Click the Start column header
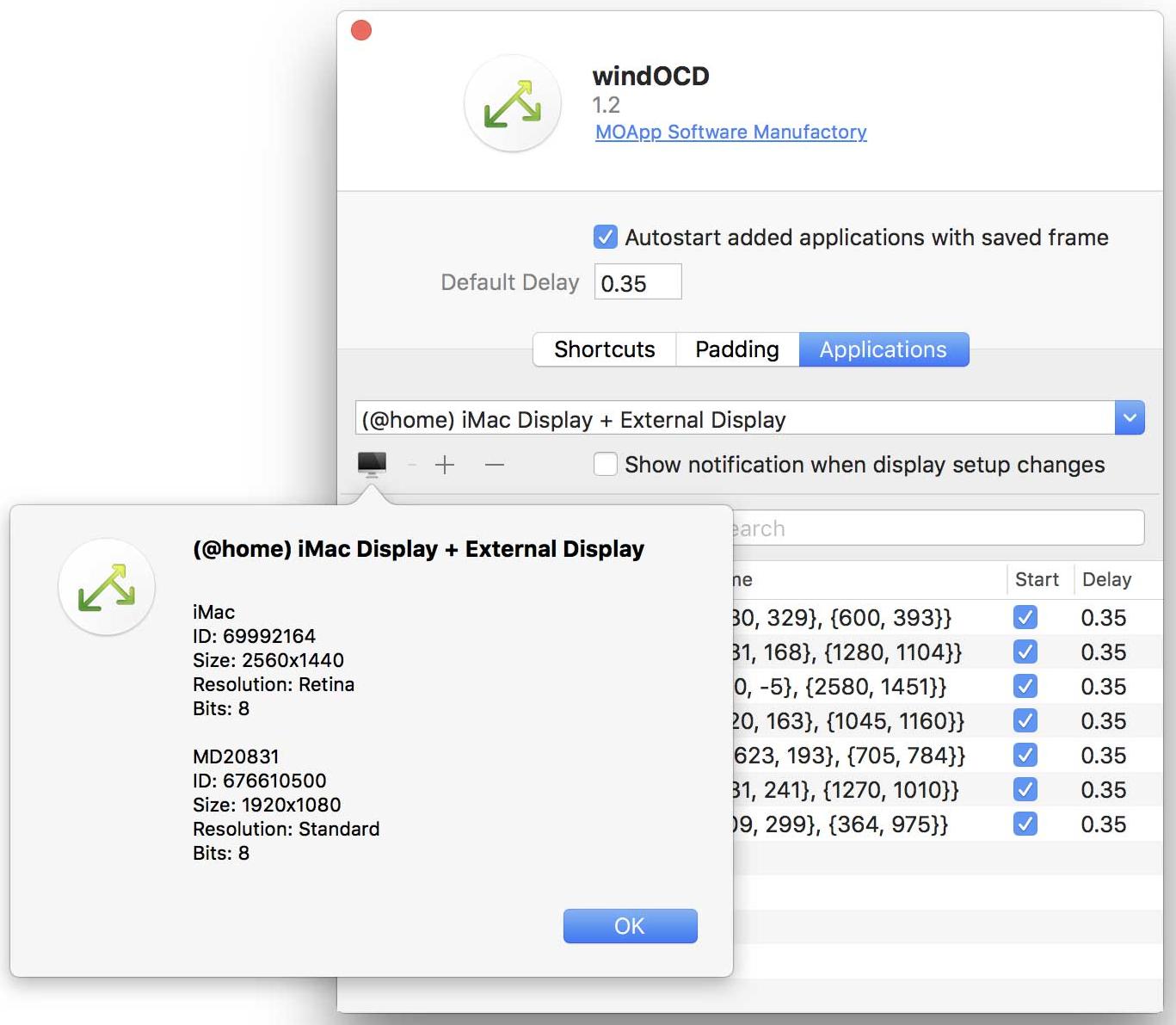This screenshot has width=1176, height=1025. click(1037, 579)
